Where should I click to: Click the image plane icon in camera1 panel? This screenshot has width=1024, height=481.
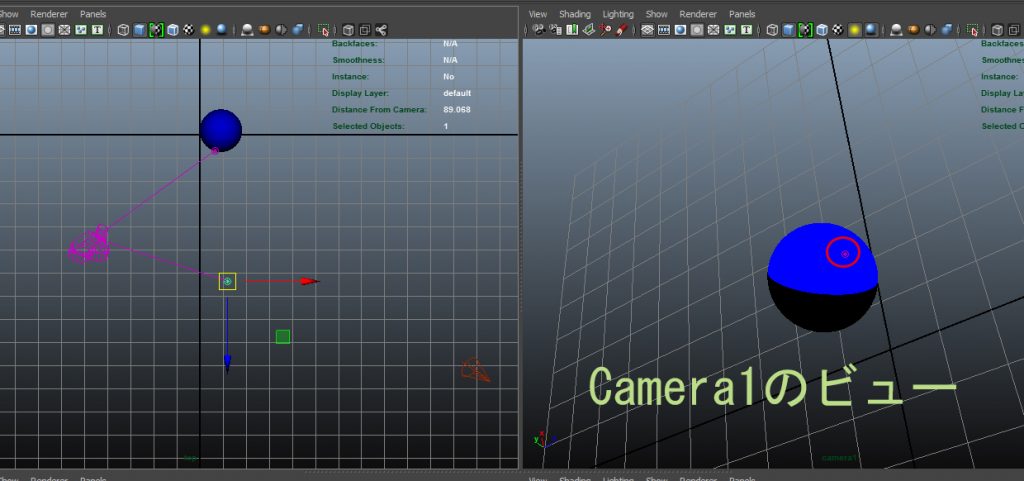pyautogui.click(x=589, y=30)
